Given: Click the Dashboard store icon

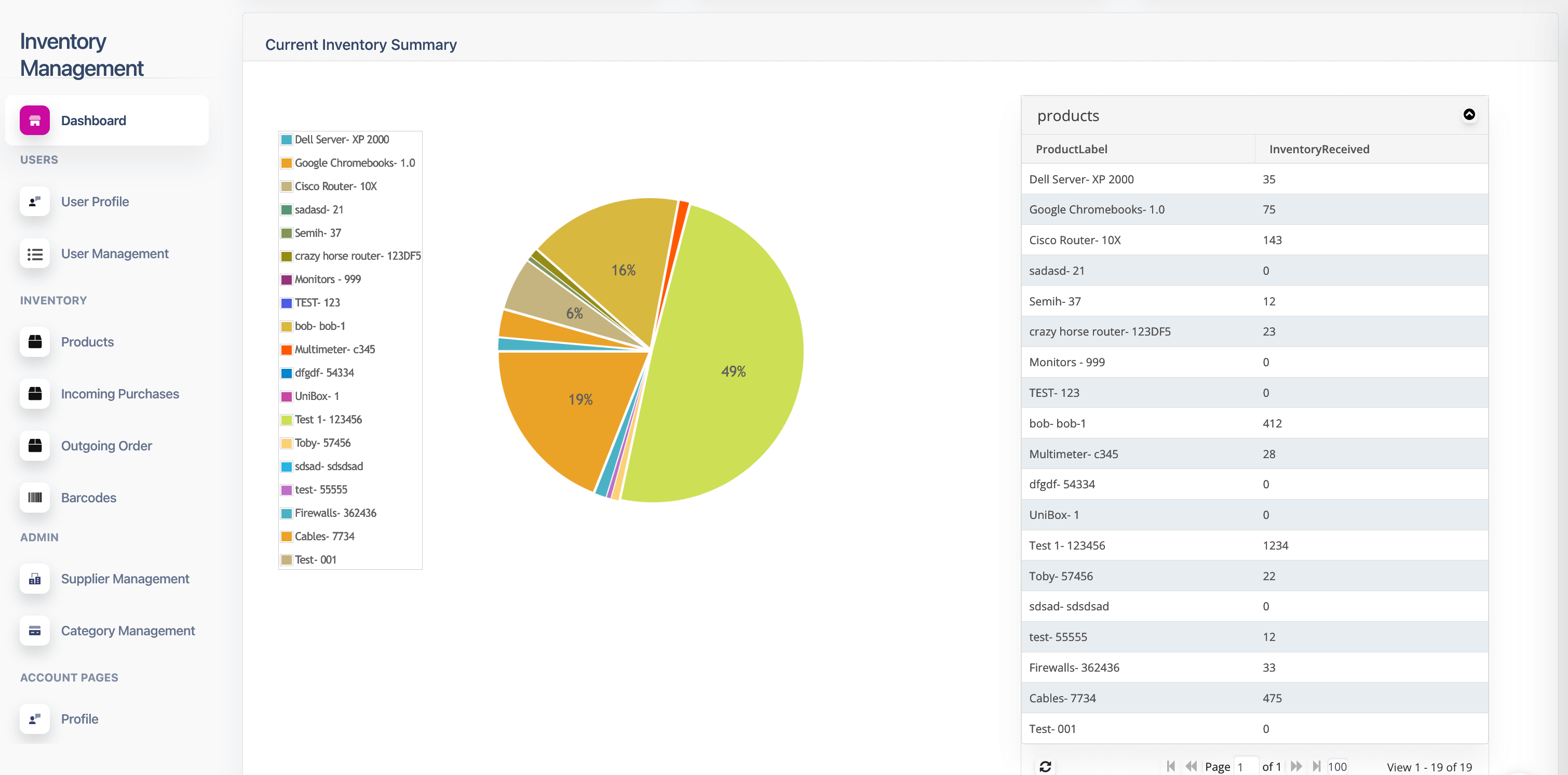Looking at the screenshot, I should click(35, 121).
